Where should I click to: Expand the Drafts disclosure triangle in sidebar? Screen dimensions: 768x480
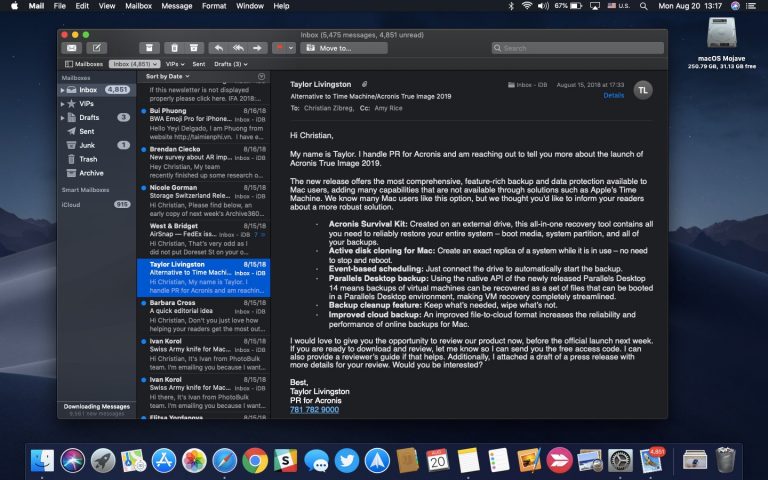pyautogui.click(x=62, y=118)
